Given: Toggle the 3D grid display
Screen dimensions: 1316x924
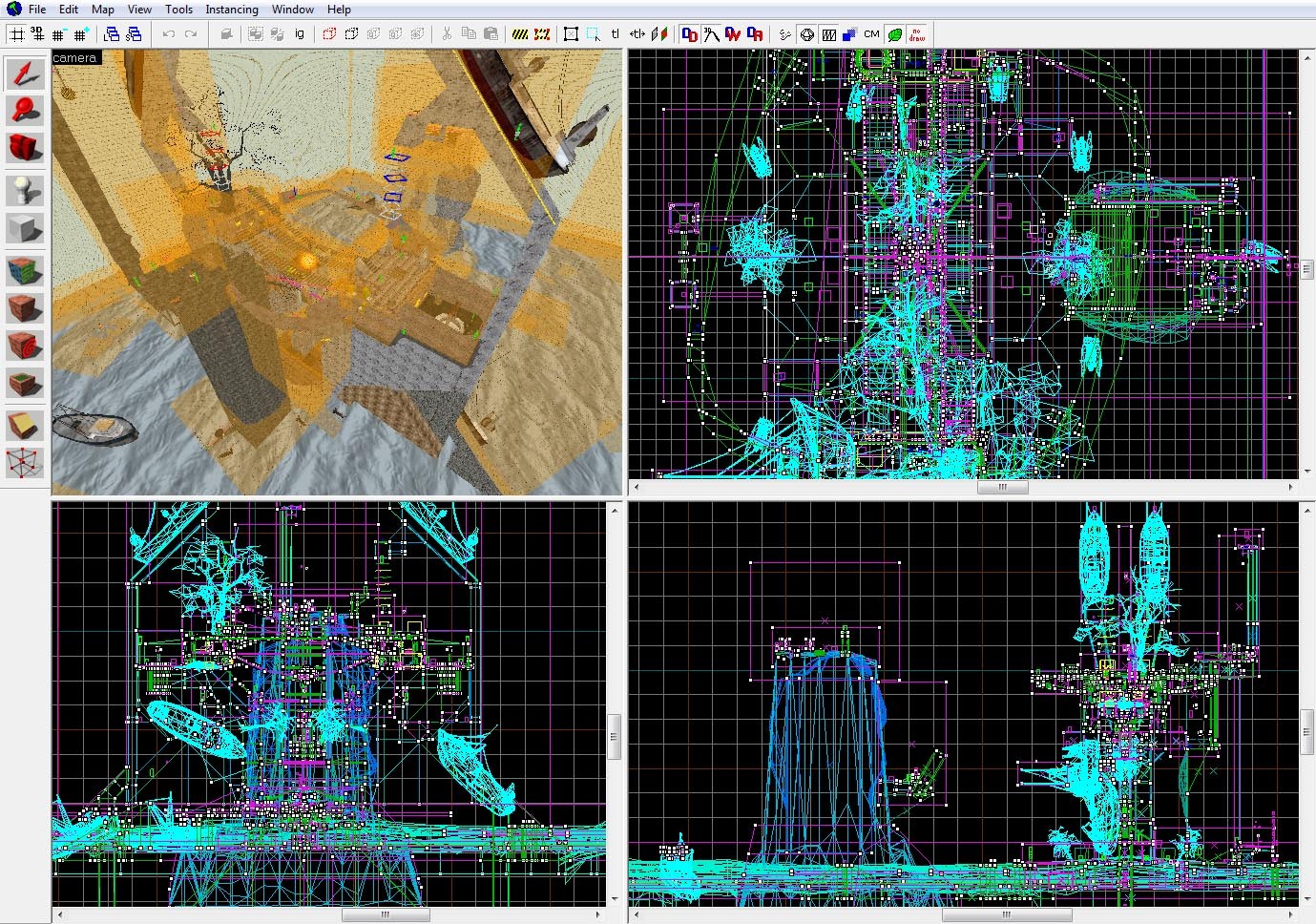Looking at the screenshot, I should [x=37, y=34].
